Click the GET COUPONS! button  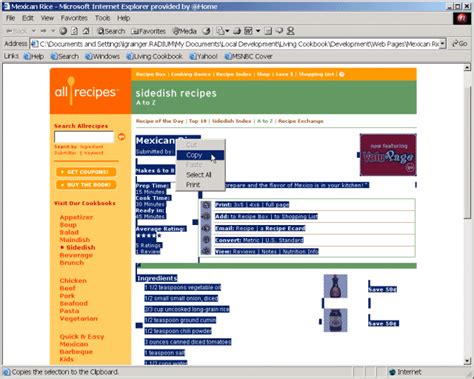tap(86, 172)
